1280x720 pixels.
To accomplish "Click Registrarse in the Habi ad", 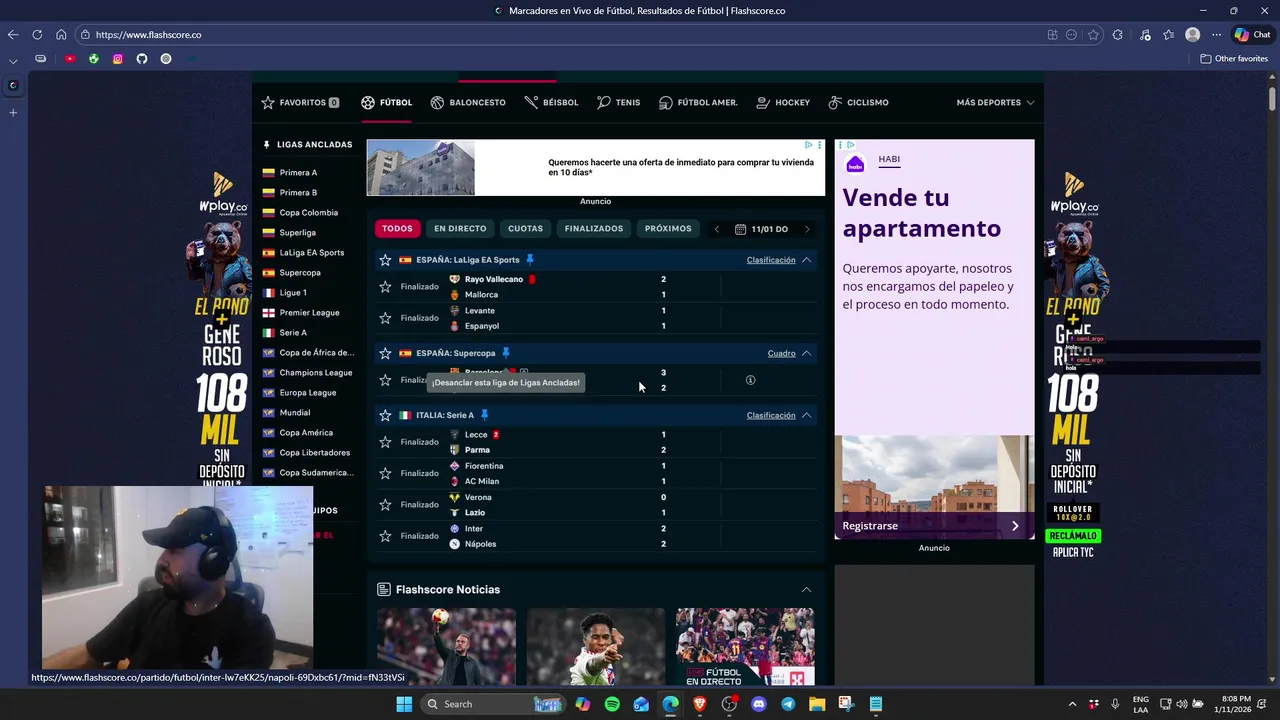I will 934,526.
